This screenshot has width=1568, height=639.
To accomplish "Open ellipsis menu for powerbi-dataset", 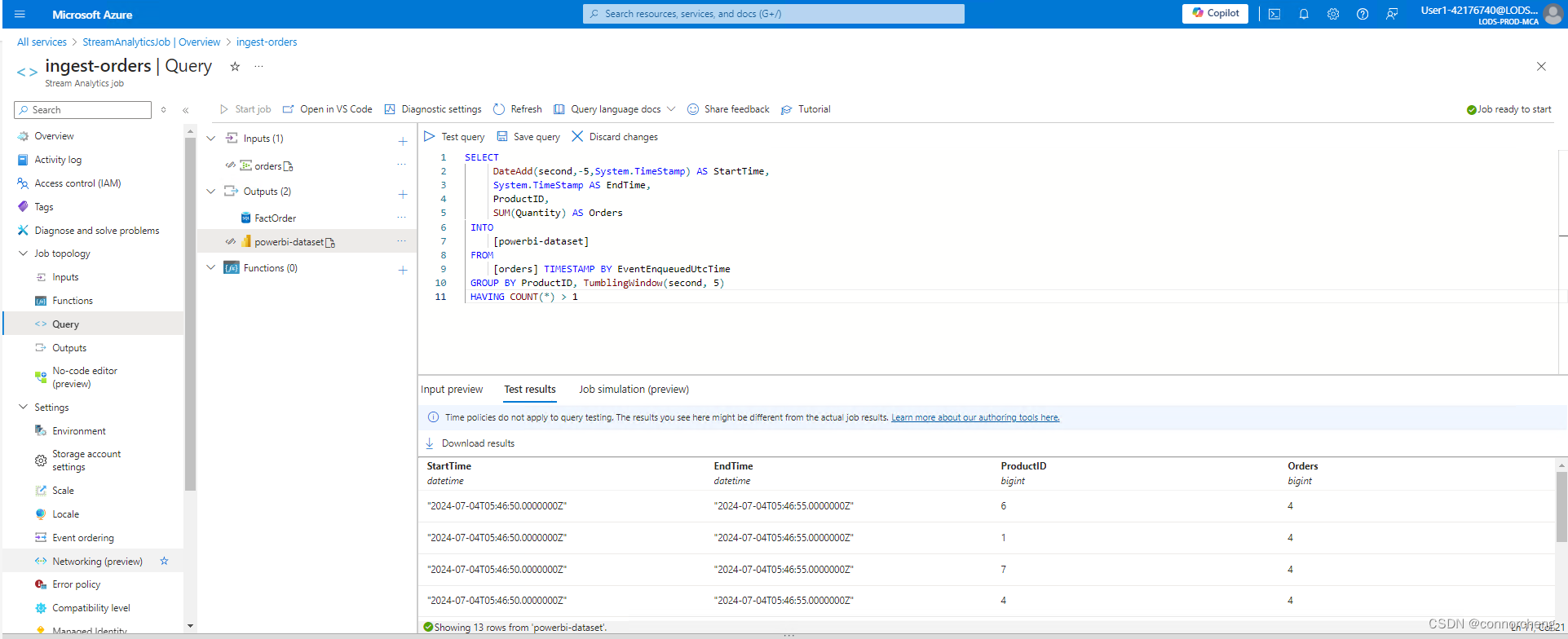I will pos(401,241).
